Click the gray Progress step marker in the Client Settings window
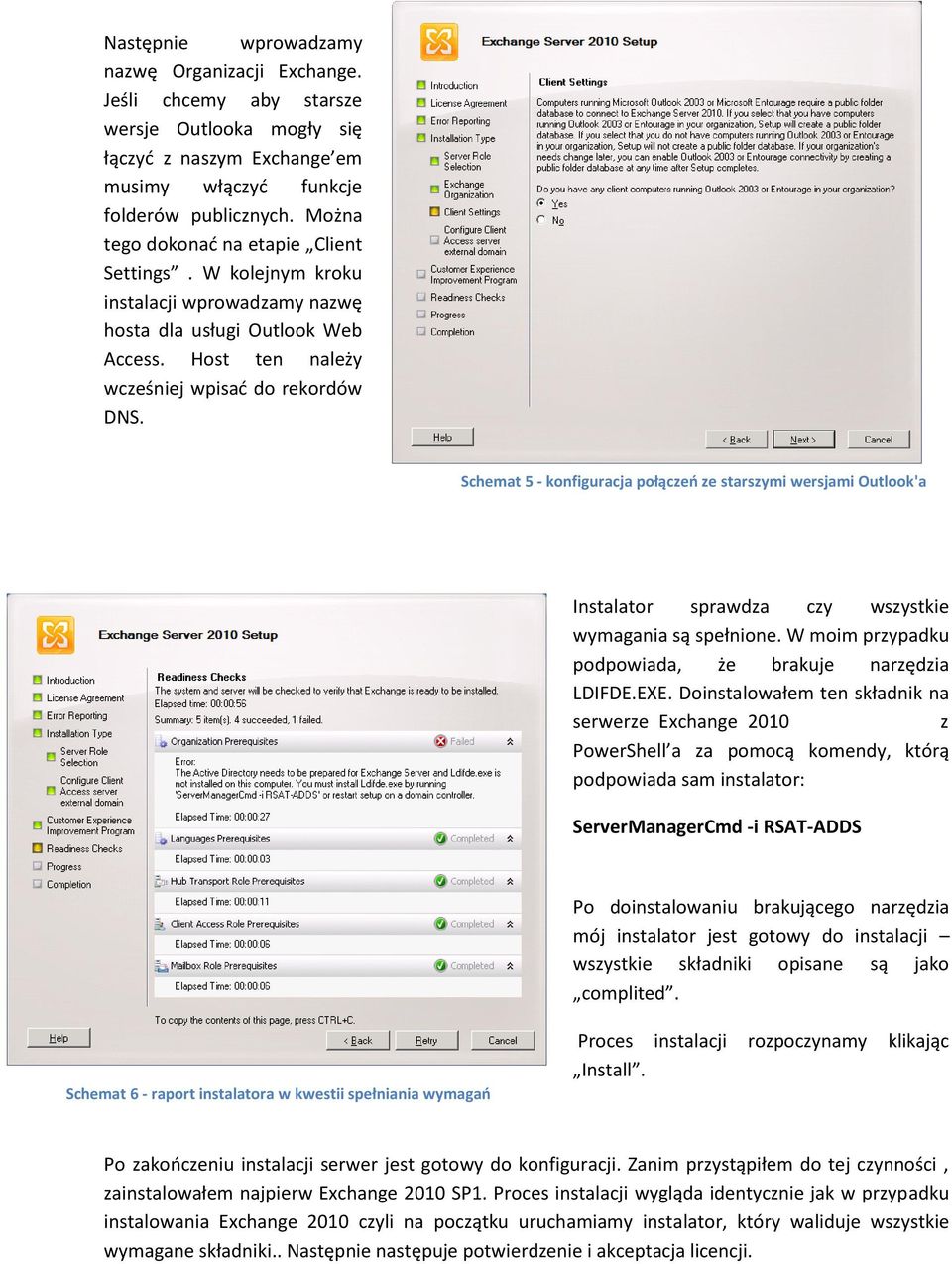Viewport: 952px width, 1264px height. [x=421, y=315]
